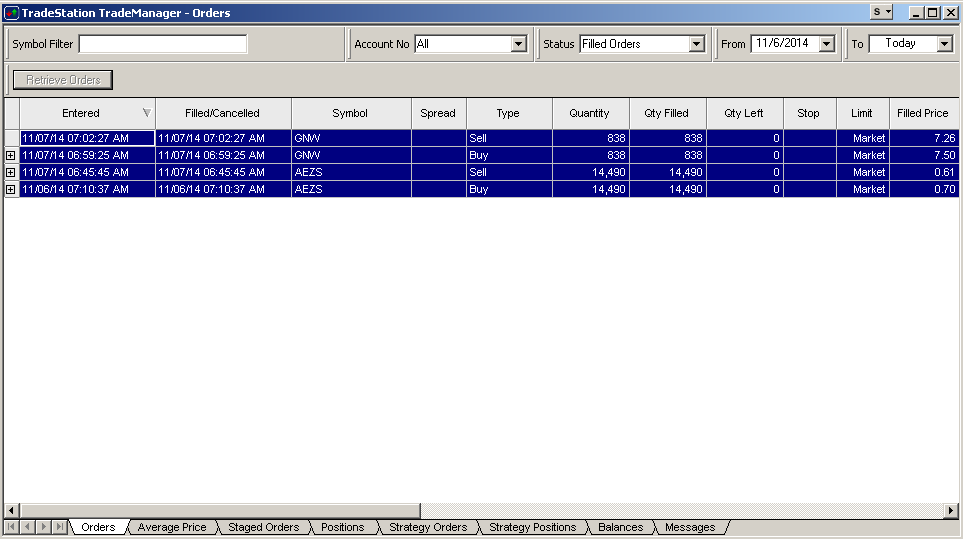Click the last-tab navigation arrow
The height and width of the screenshot is (539, 963).
click(x=60, y=527)
